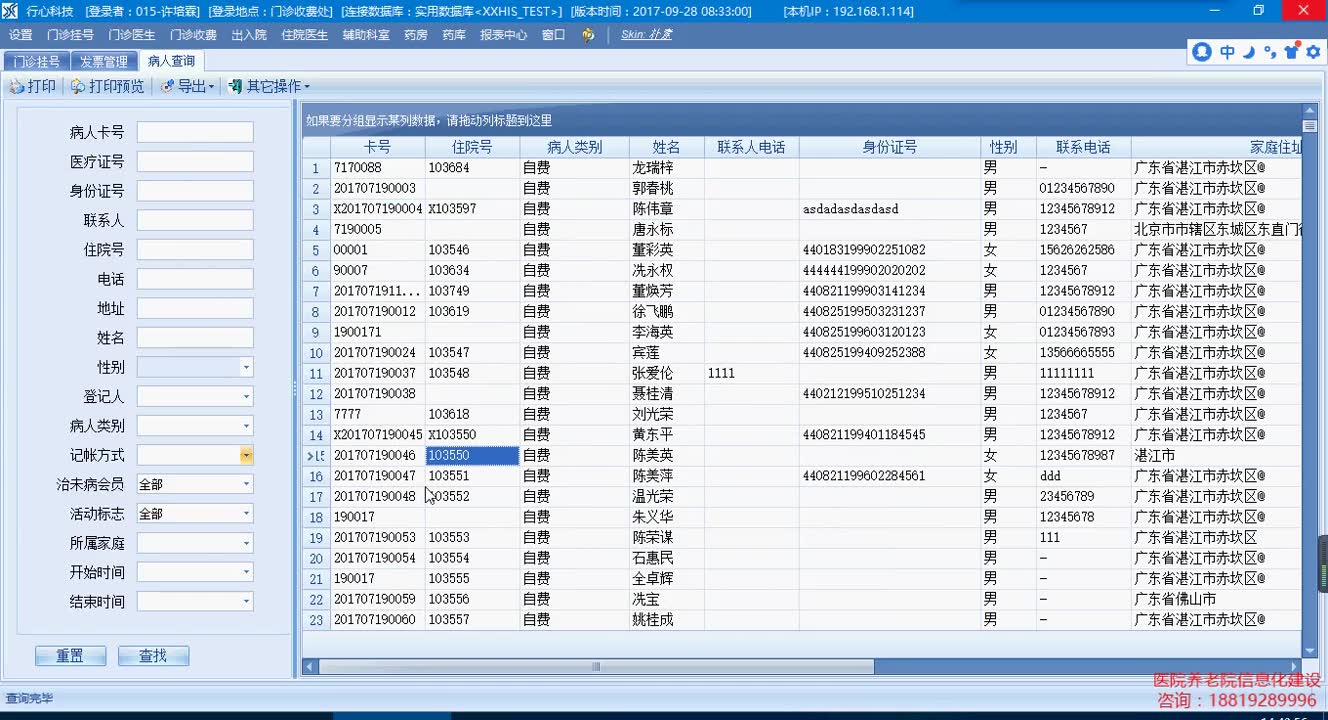Image resolution: width=1328 pixels, height=720 pixels.
Task: Open the 门诊医生 menu
Action: (131, 35)
